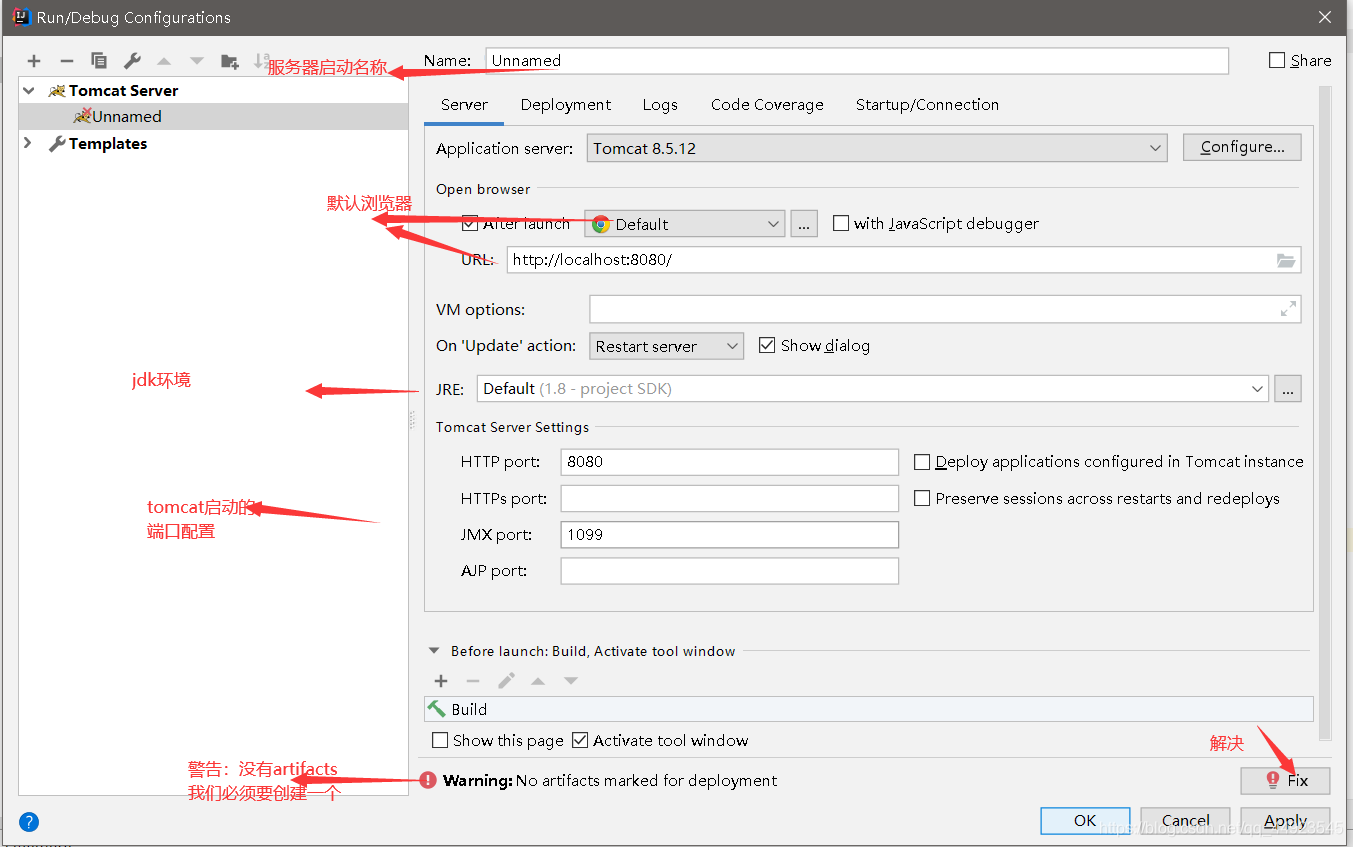The image size is (1353, 847).
Task: Click JMX port field 1099
Action: [730, 534]
